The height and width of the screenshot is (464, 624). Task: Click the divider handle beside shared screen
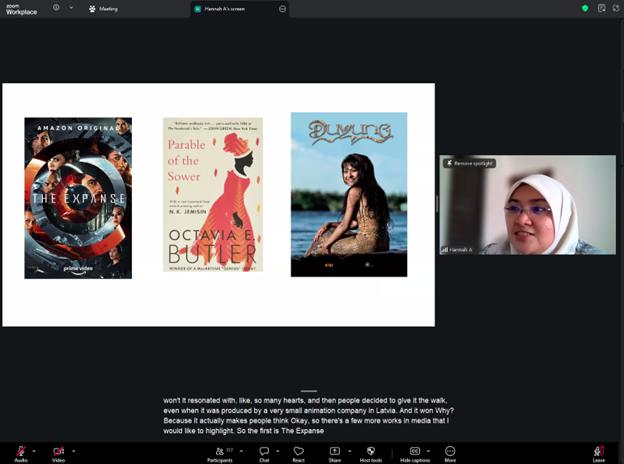pyautogui.click(x=437, y=203)
